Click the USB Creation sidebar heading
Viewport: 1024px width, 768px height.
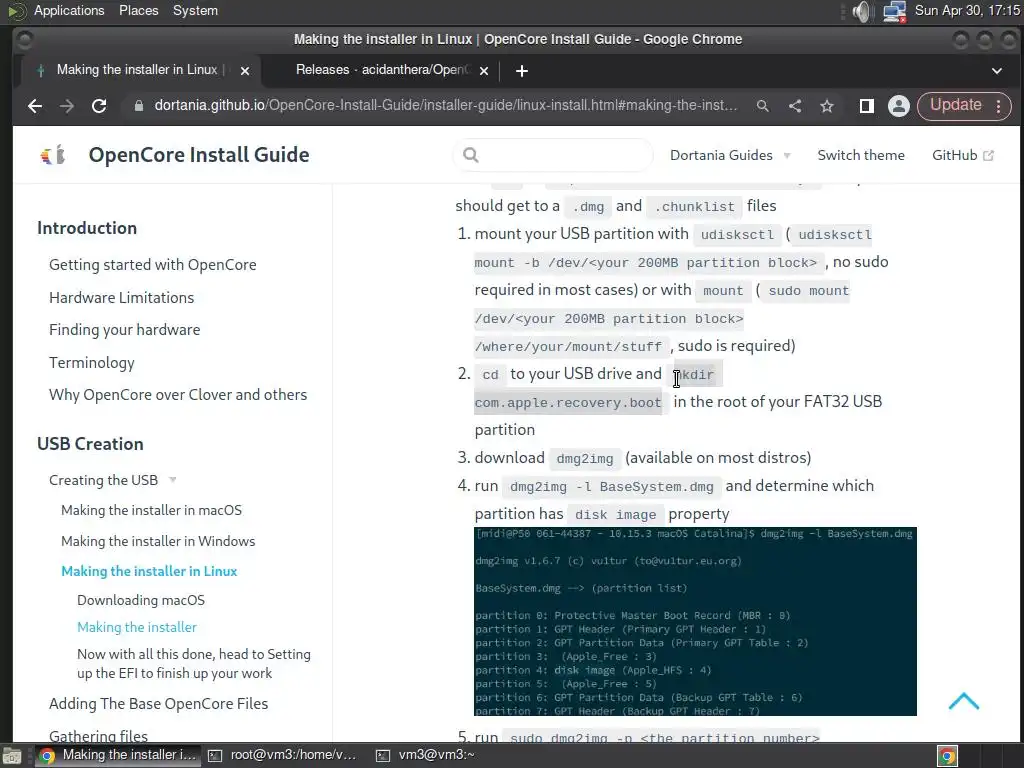tap(90, 444)
